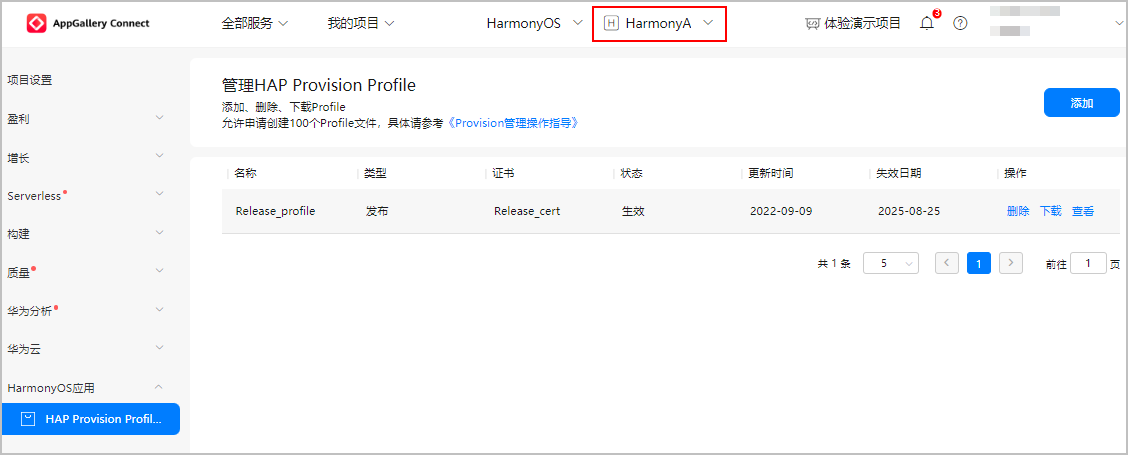Go to the previous page arrow
The width and height of the screenshot is (1128, 455).
pyautogui.click(x=947, y=263)
